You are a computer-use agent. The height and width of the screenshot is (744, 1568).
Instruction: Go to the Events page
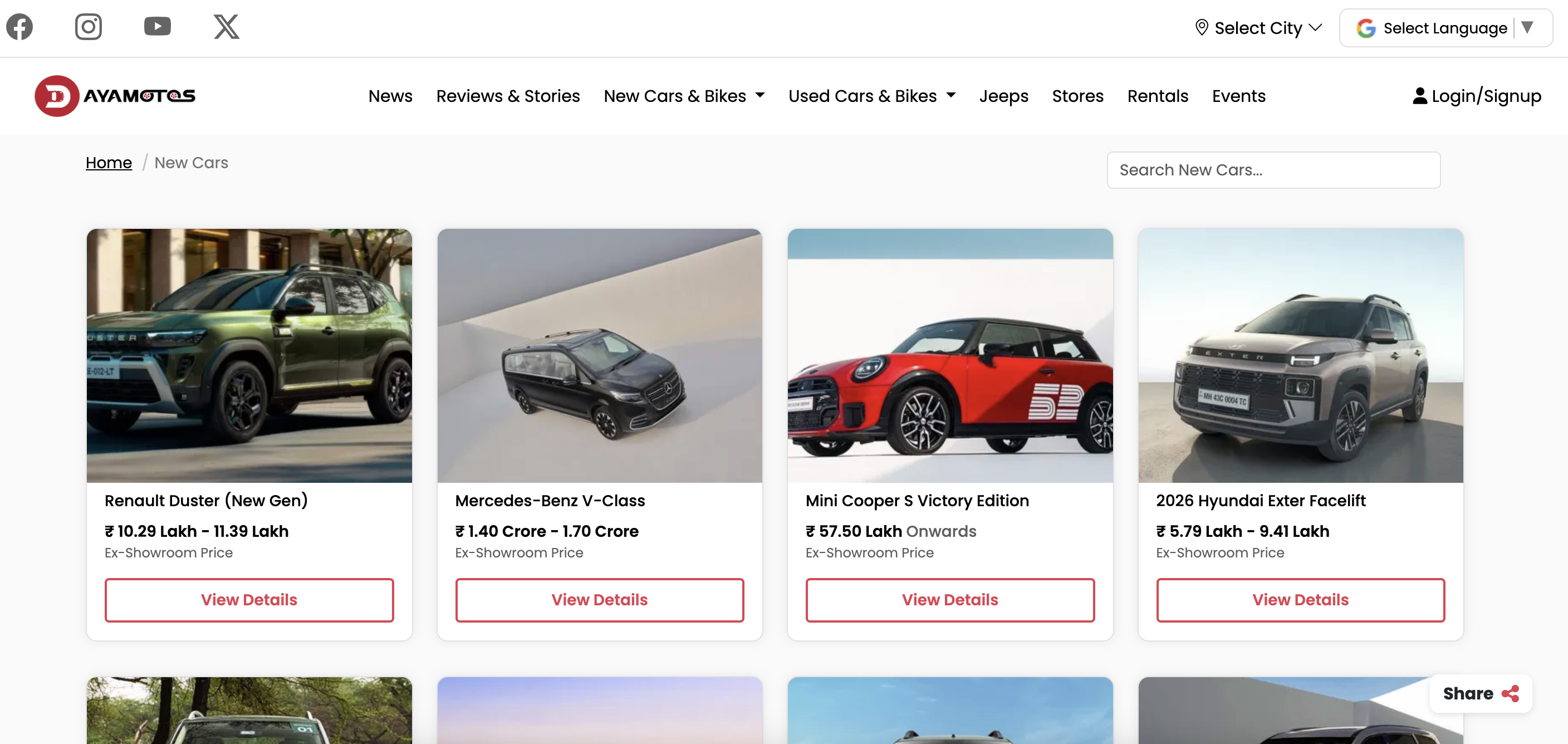pos(1238,96)
